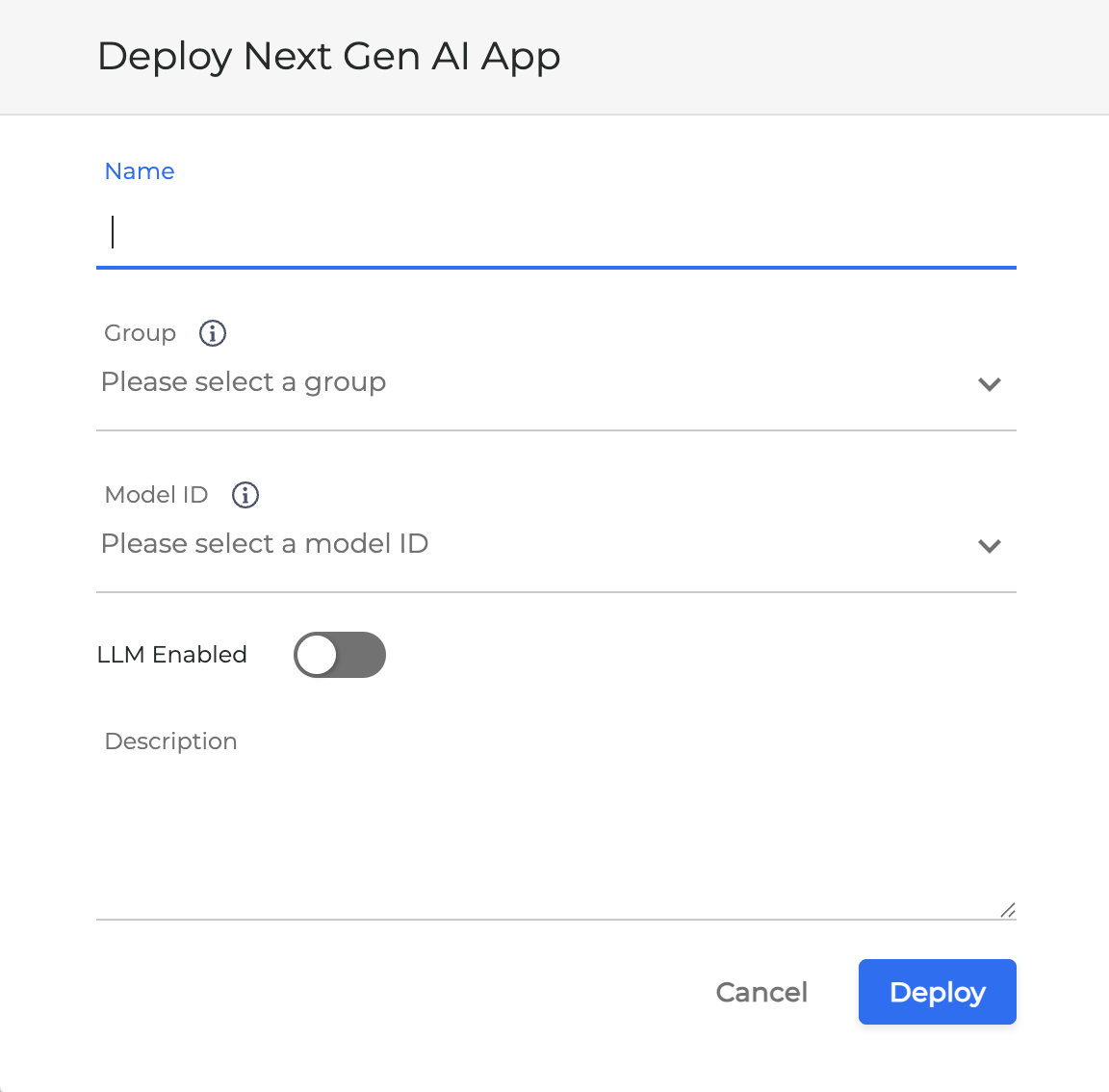Click the 'Group' label text

click(141, 333)
